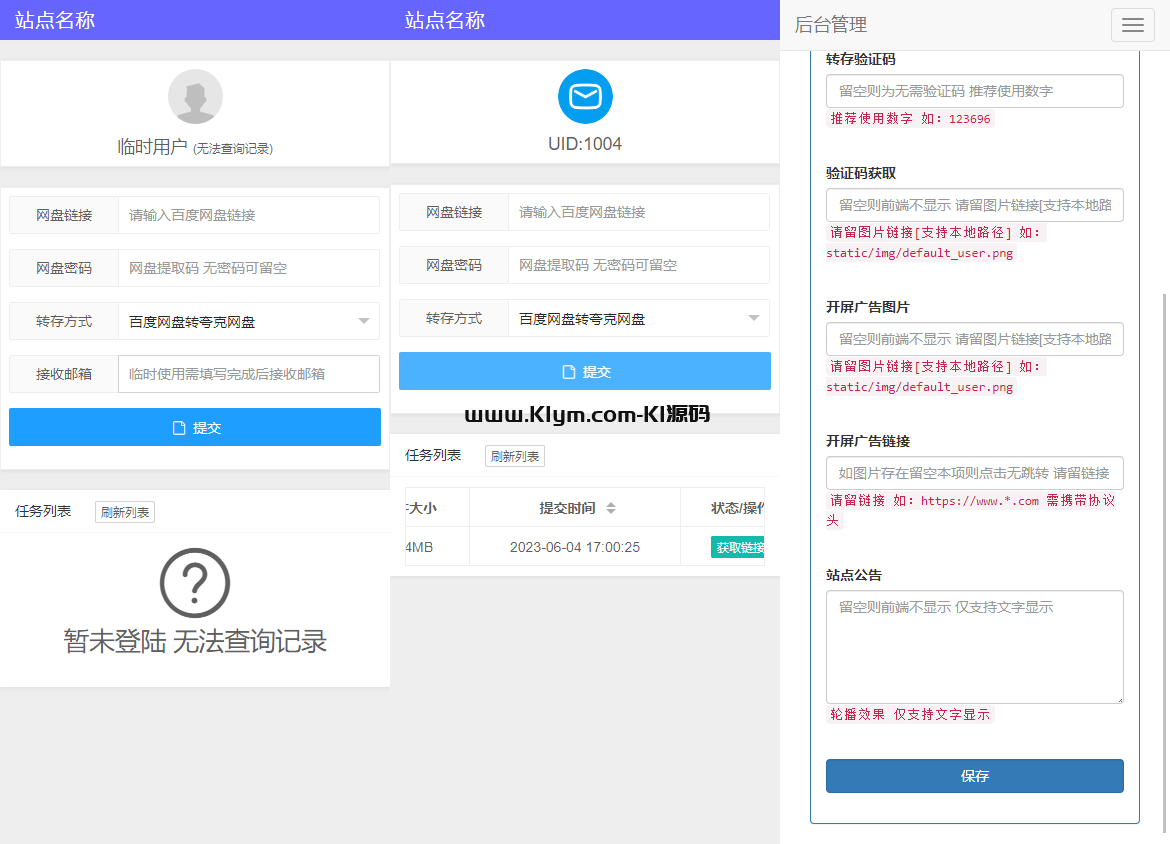
Task: Click 刷新列表 in the middle task list
Action: click(x=515, y=456)
